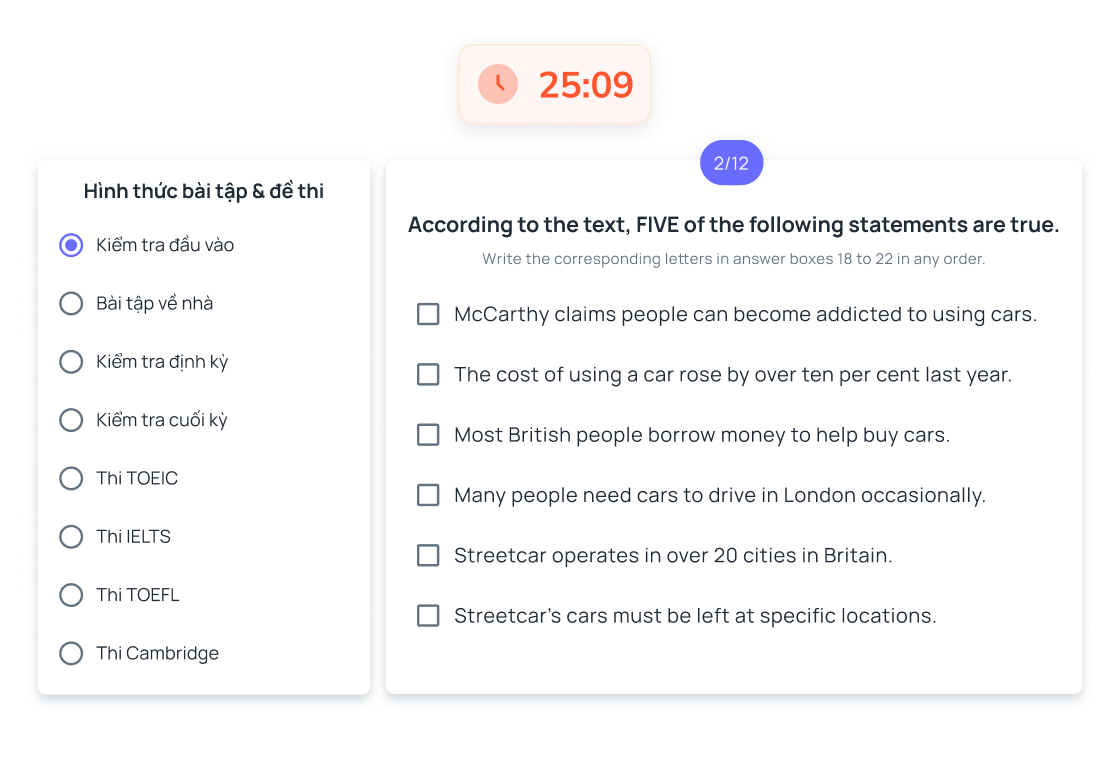Choose the Thi IELTS exam option
This screenshot has height=765, width=1118.
click(x=71, y=537)
